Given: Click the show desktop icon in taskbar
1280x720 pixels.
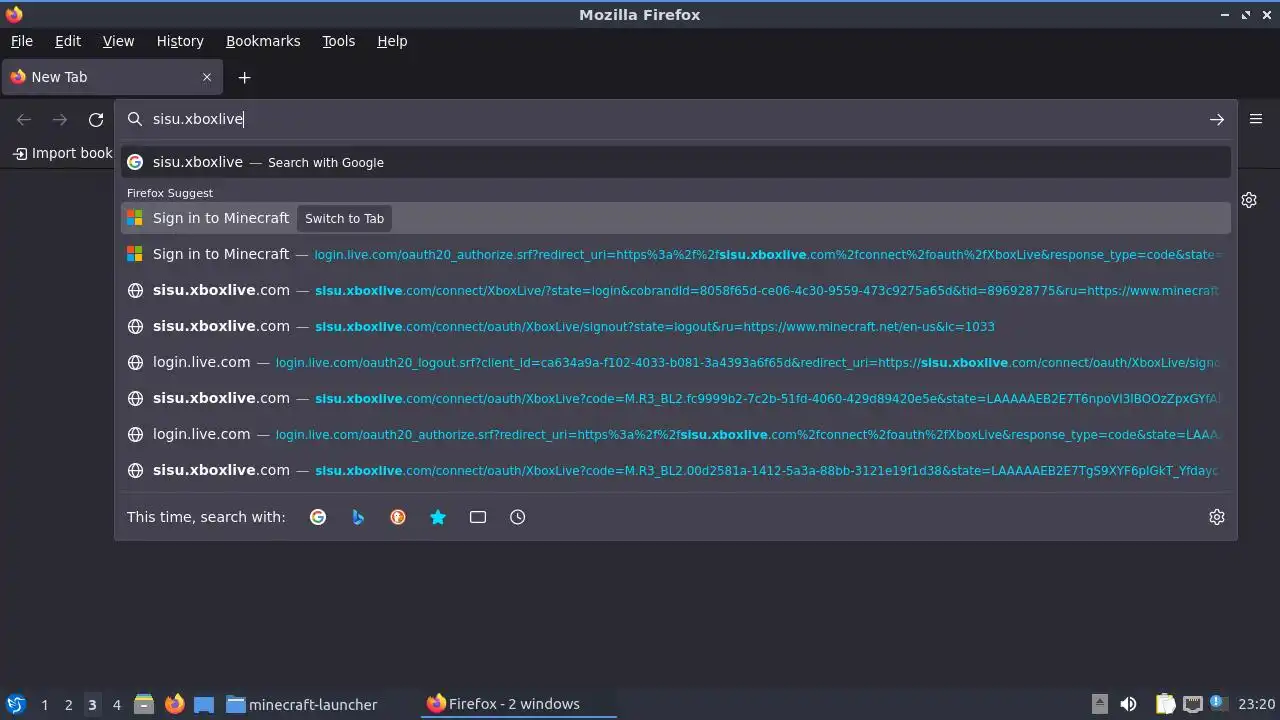Looking at the screenshot, I should pos(204,704).
